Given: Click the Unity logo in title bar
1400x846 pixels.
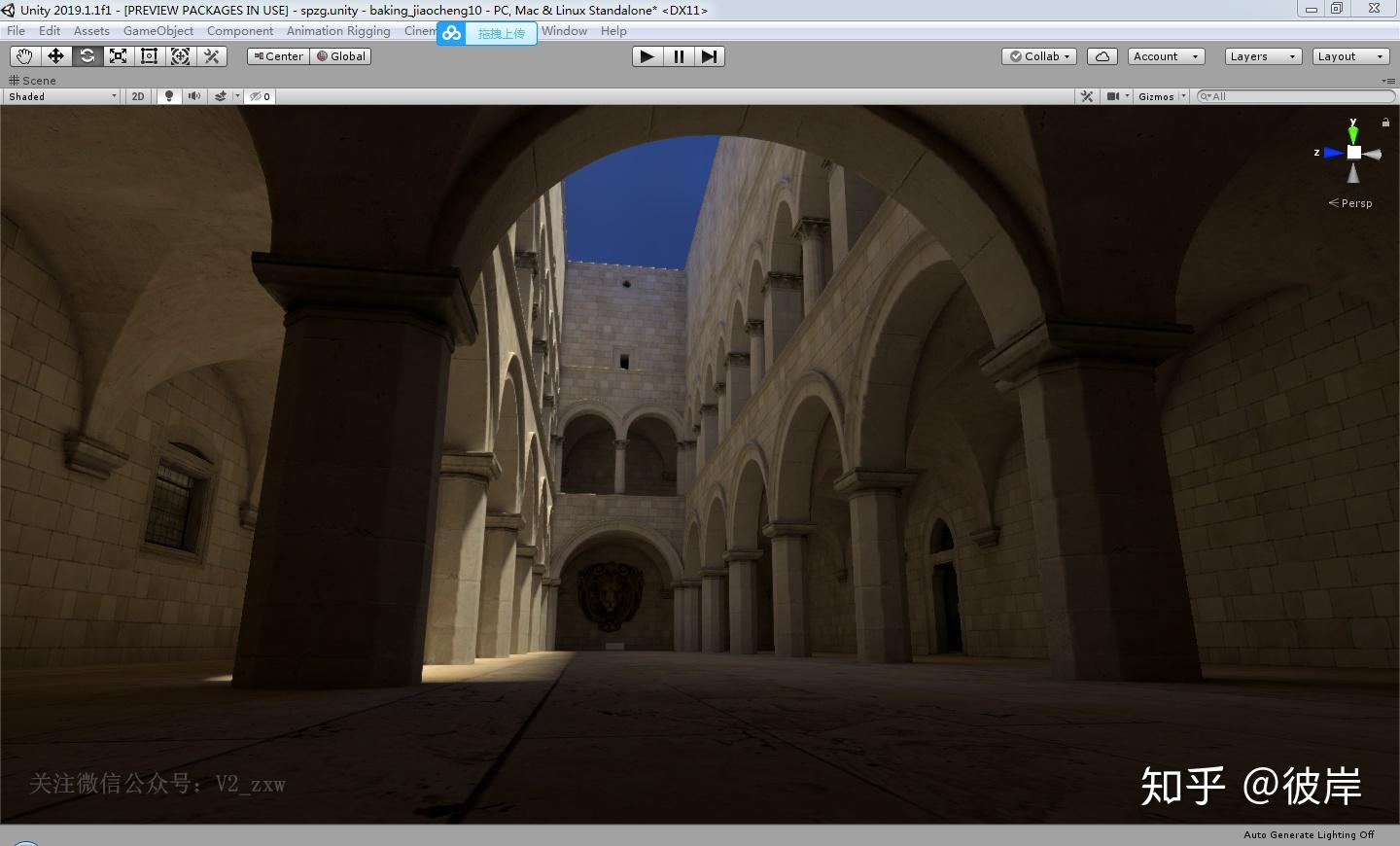Looking at the screenshot, I should click(9, 10).
